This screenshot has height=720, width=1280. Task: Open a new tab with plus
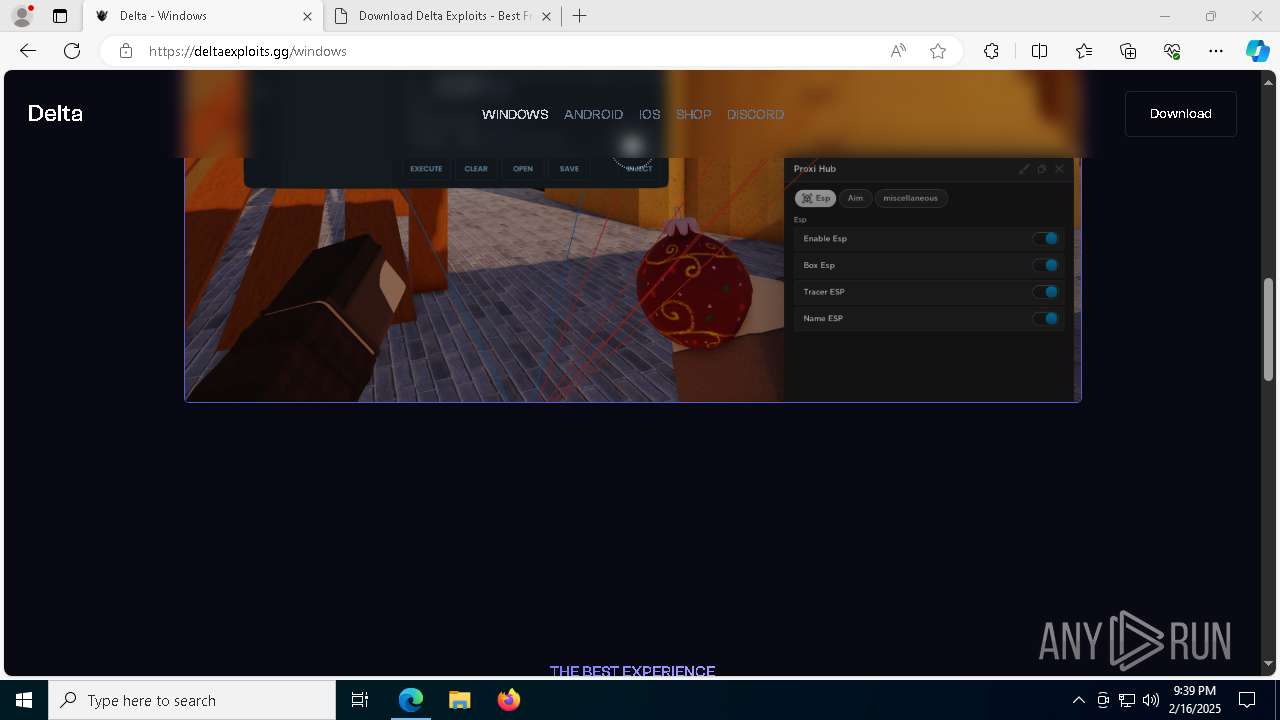[580, 16]
